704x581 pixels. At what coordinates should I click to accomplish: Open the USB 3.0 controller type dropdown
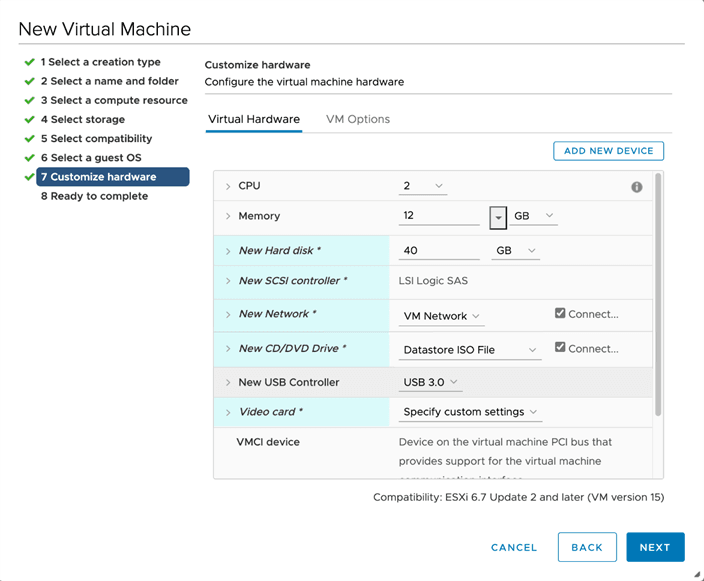[x=431, y=382]
